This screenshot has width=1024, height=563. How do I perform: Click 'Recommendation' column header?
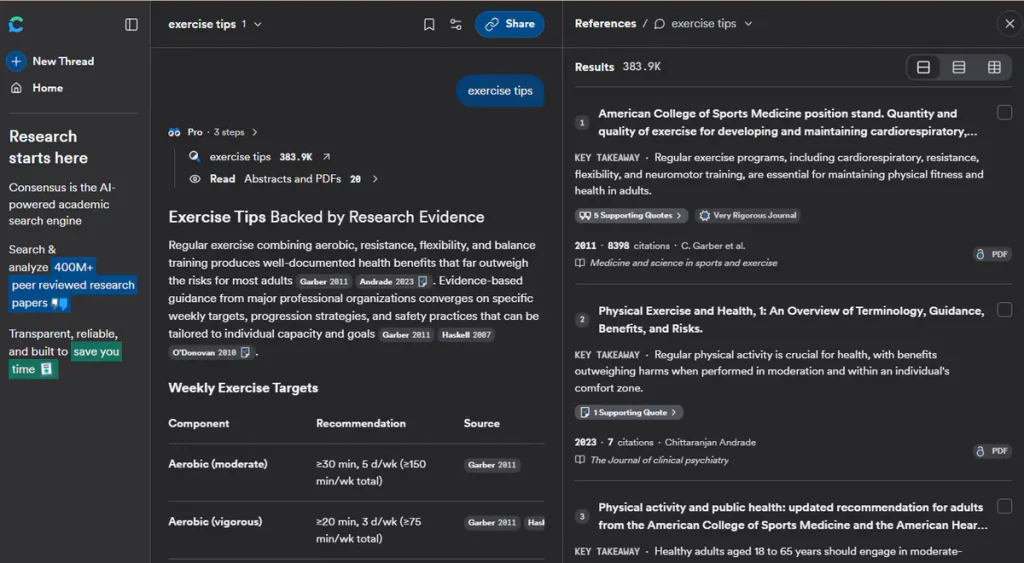click(x=361, y=423)
